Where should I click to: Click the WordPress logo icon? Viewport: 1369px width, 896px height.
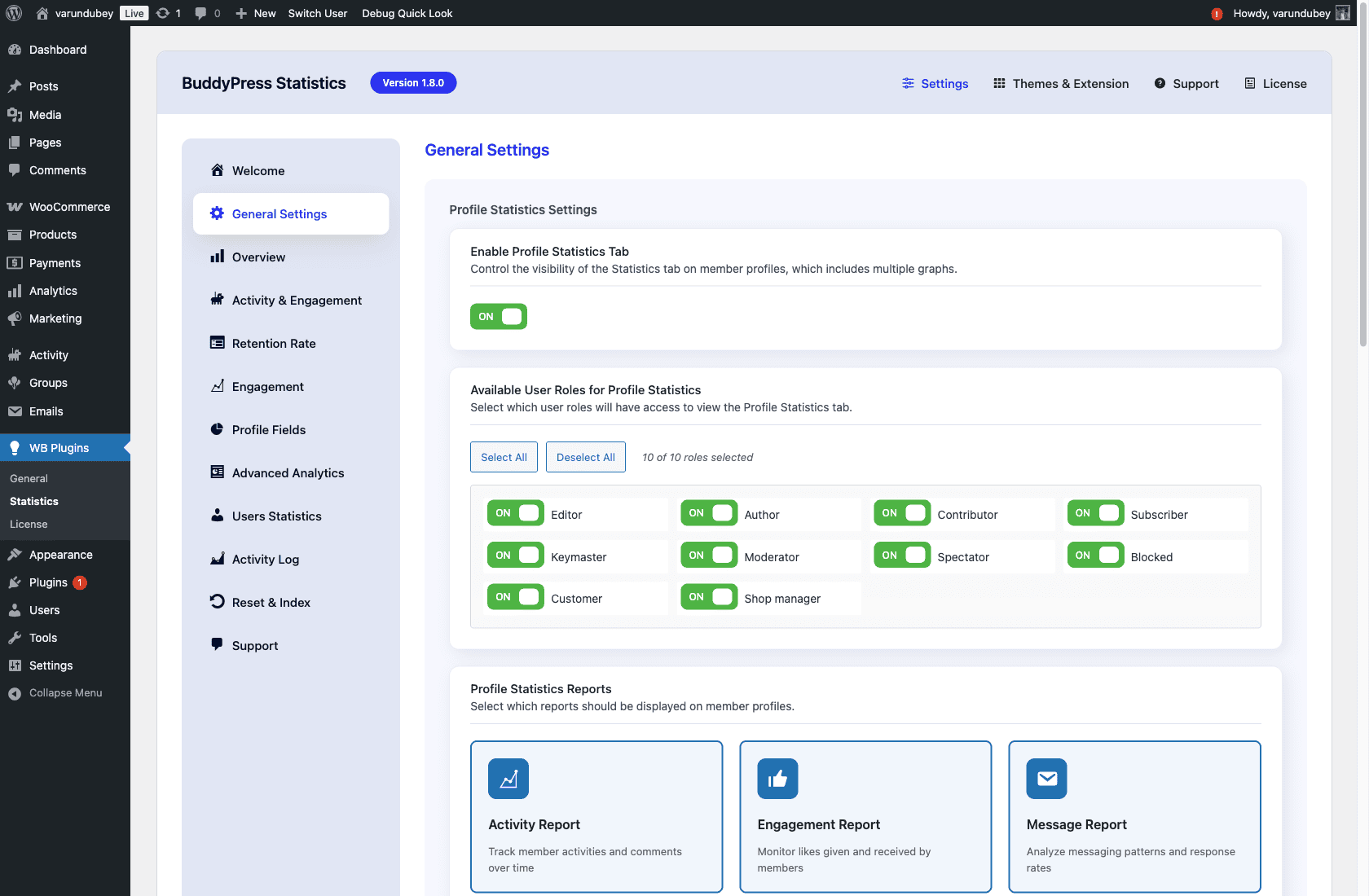click(14, 13)
